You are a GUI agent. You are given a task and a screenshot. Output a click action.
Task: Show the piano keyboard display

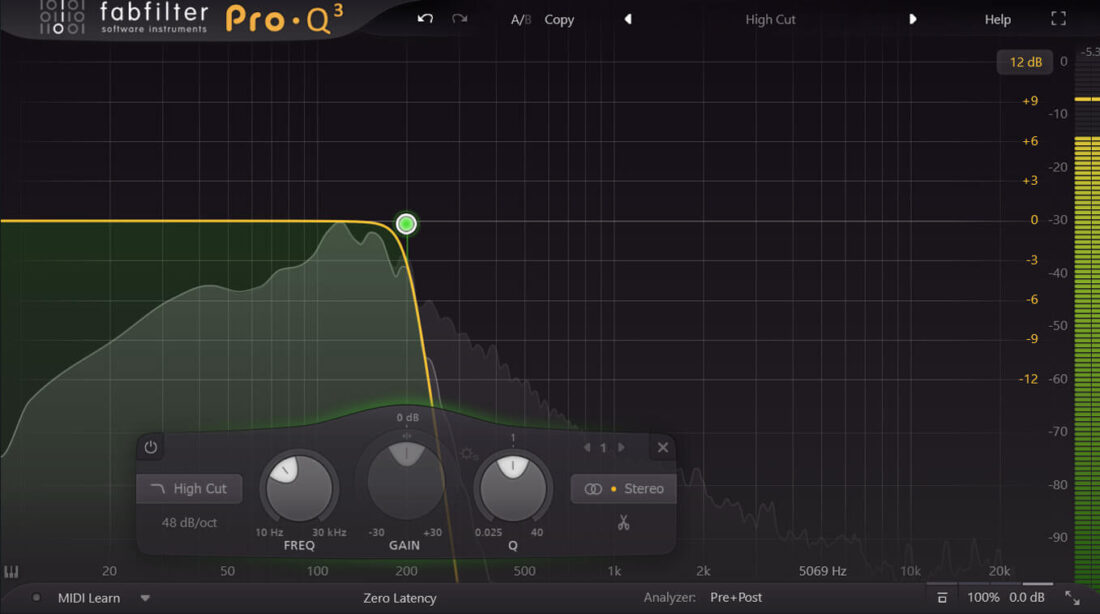coord(11,572)
